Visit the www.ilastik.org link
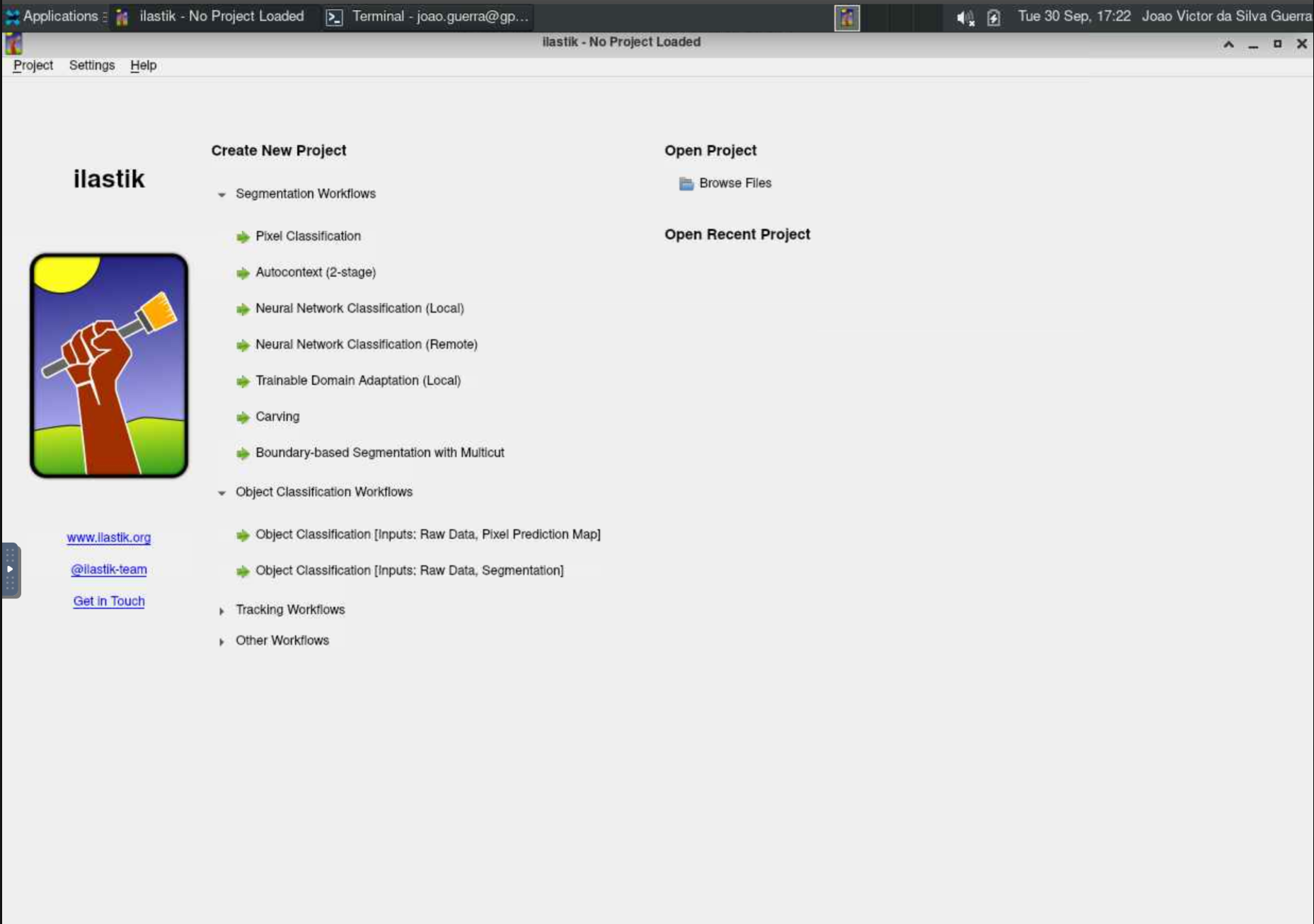The height and width of the screenshot is (924, 1314). (109, 538)
